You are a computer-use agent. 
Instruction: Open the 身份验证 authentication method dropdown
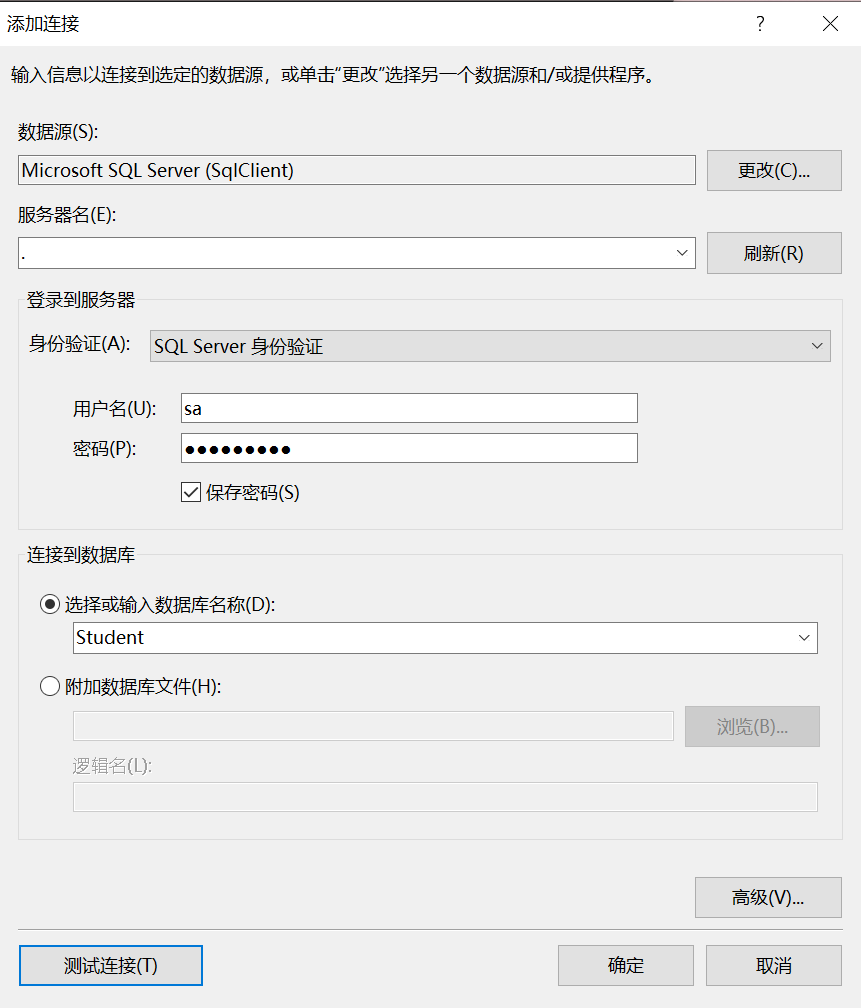pyautogui.click(x=816, y=345)
